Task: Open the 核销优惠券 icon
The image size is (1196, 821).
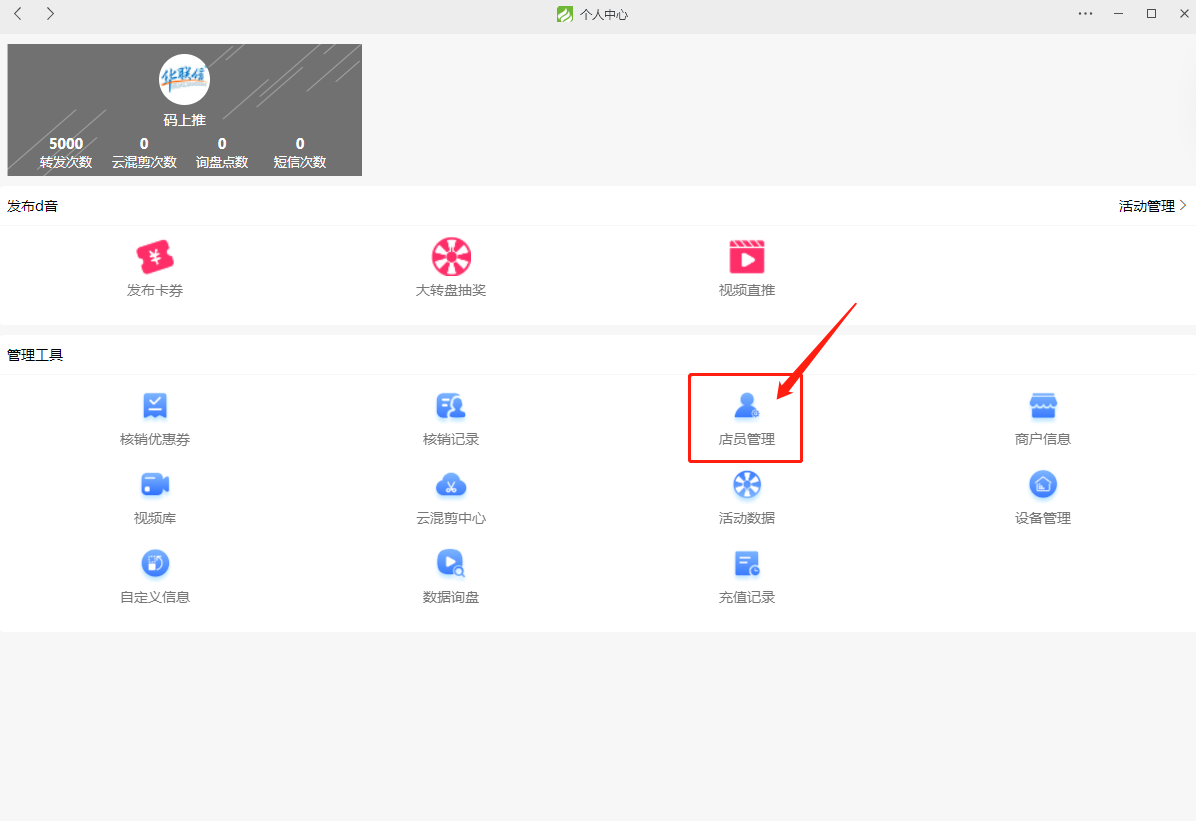Action: pos(155,406)
